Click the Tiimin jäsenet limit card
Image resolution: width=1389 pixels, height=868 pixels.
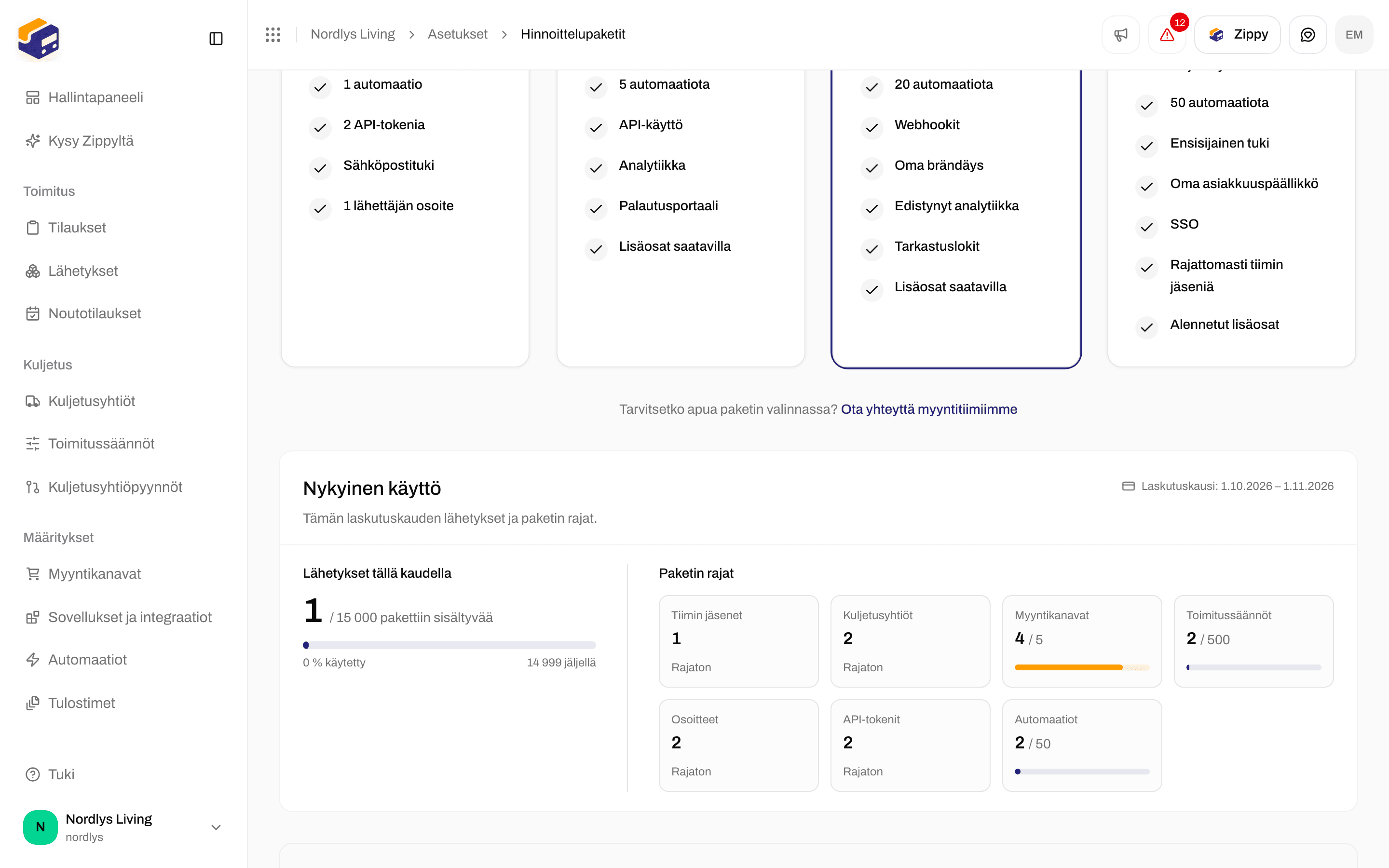click(739, 641)
